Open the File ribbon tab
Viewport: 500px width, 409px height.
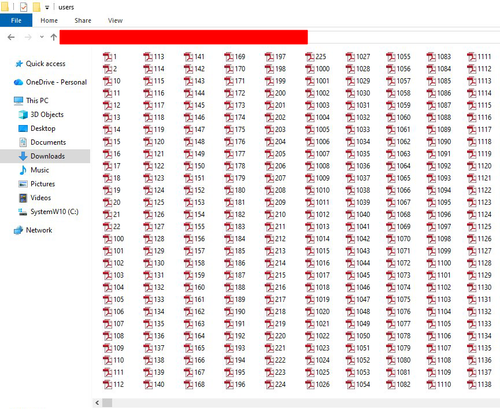pos(16,20)
